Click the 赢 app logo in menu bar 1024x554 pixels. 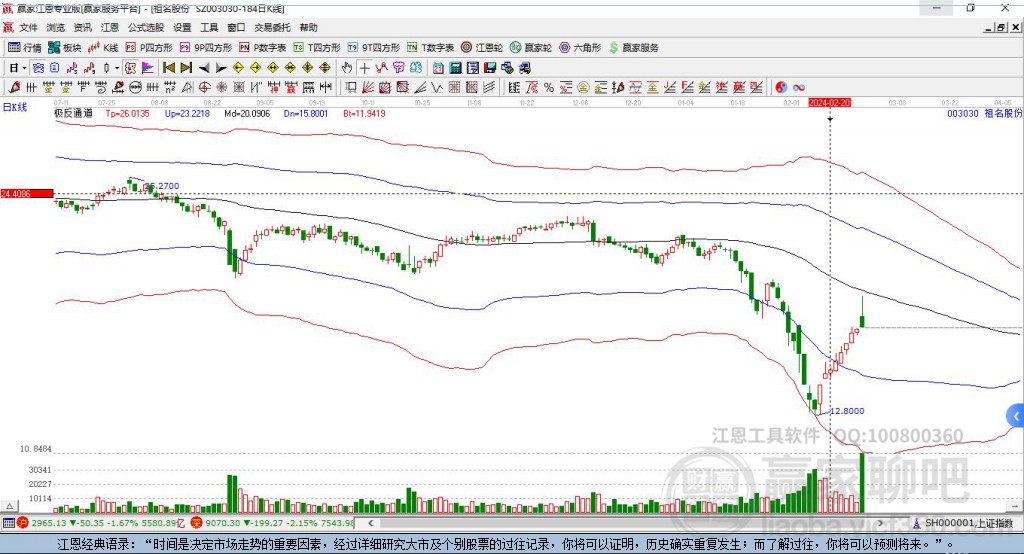coord(8,27)
